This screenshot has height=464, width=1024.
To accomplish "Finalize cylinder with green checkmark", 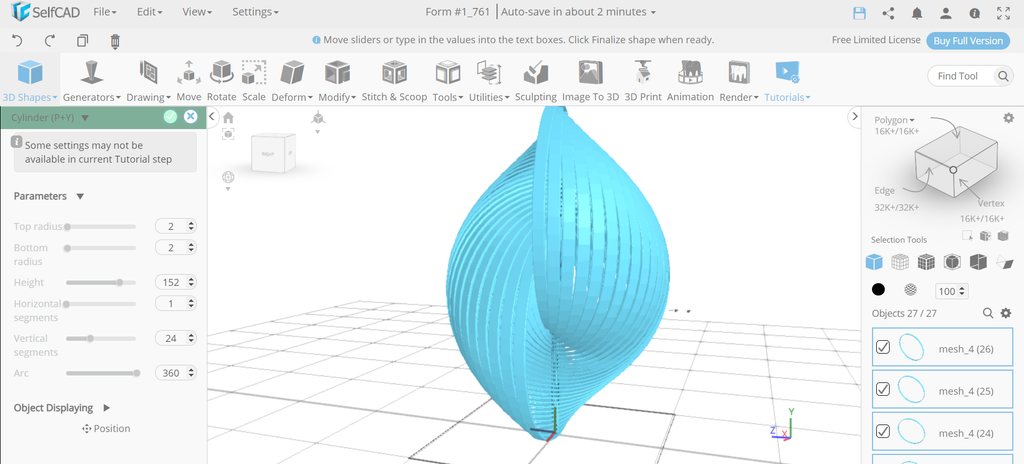I will click(170, 117).
